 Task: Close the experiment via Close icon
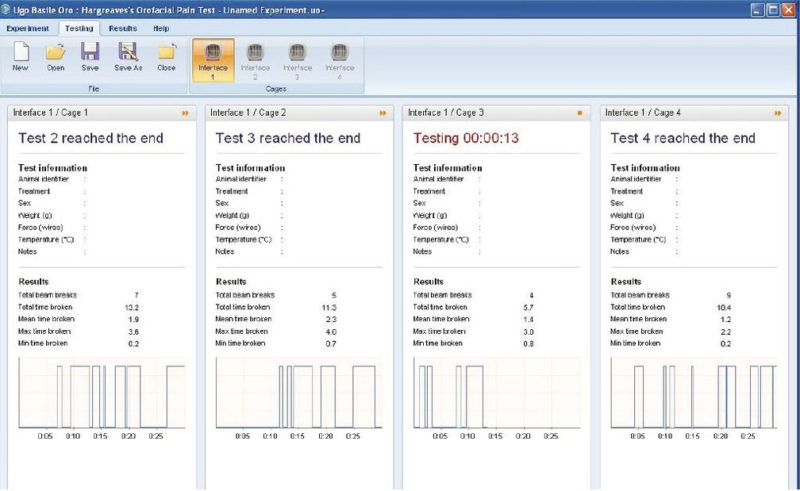[166, 57]
